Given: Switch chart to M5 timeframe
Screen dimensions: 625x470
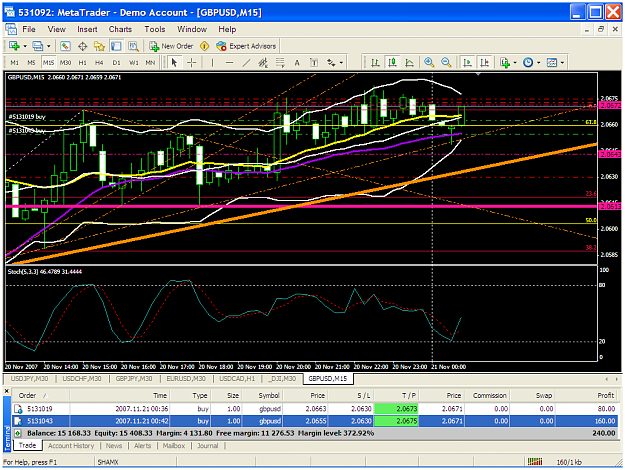Looking at the screenshot, I should (31, 63).
